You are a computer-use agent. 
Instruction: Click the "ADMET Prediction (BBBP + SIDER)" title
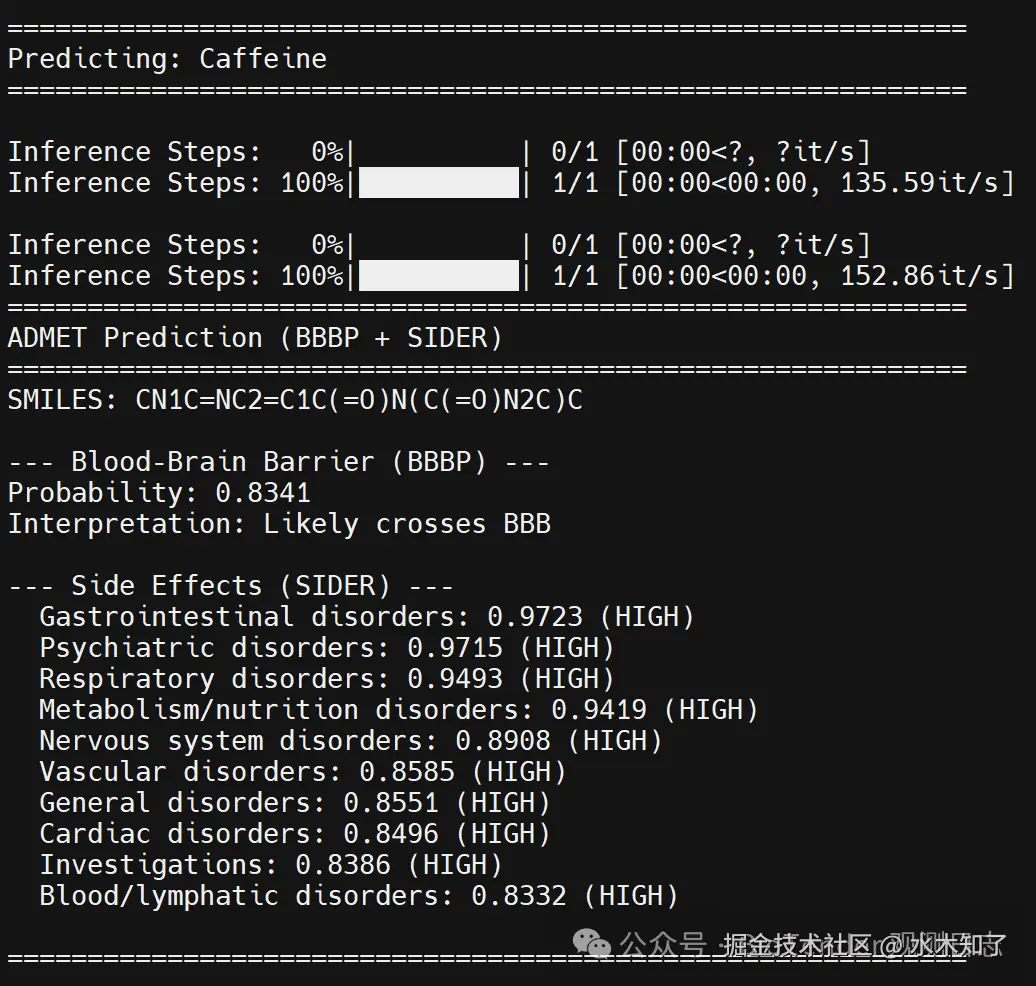pos(255,338)
